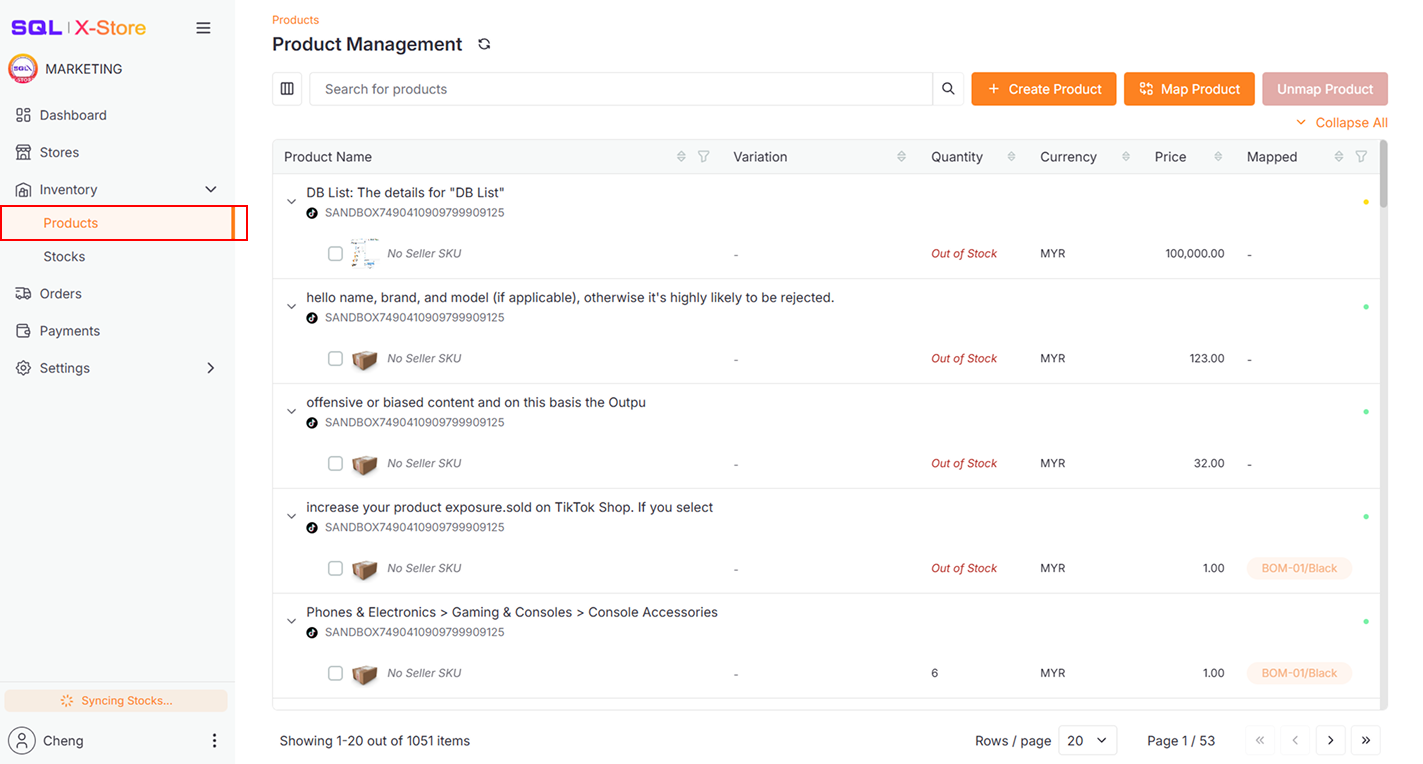Open the Stocks menu item
Image resolution: width=1423 pixels, height=764 pixels.
click(x=64, y=256)
